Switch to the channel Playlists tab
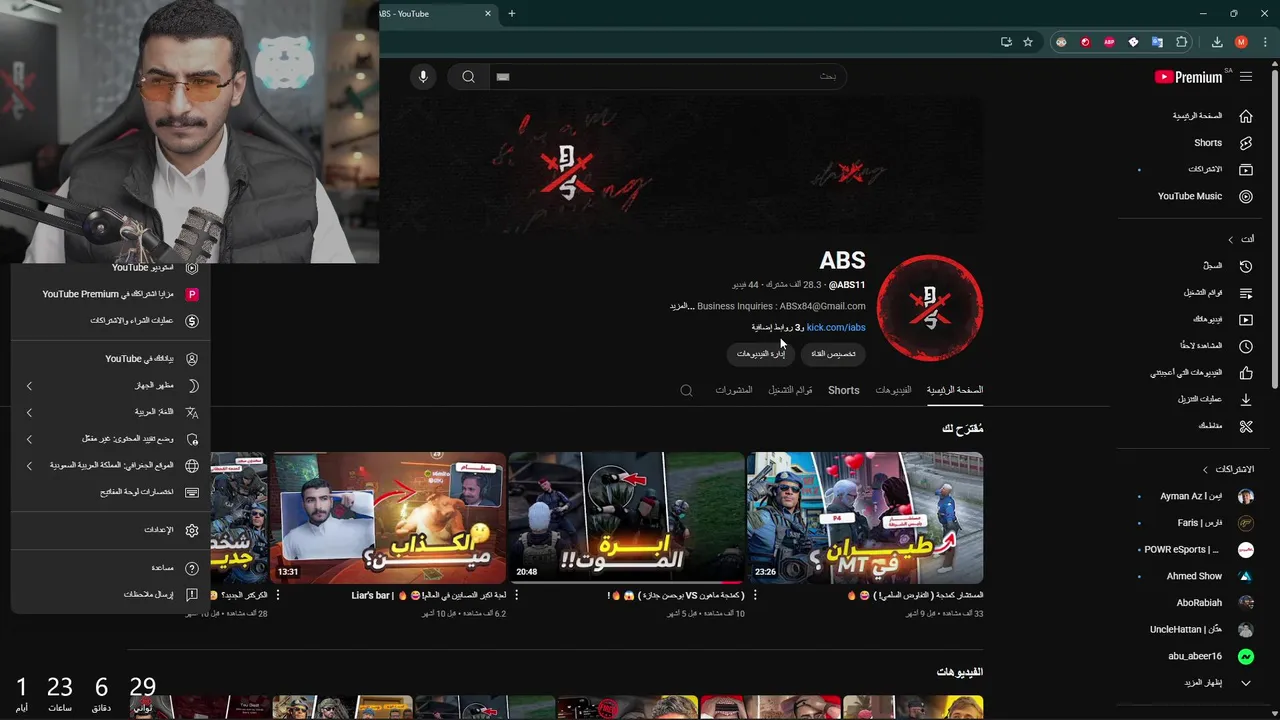Image resolution: width=1280 pixels, height=720 pixels. tap(790, 390)
